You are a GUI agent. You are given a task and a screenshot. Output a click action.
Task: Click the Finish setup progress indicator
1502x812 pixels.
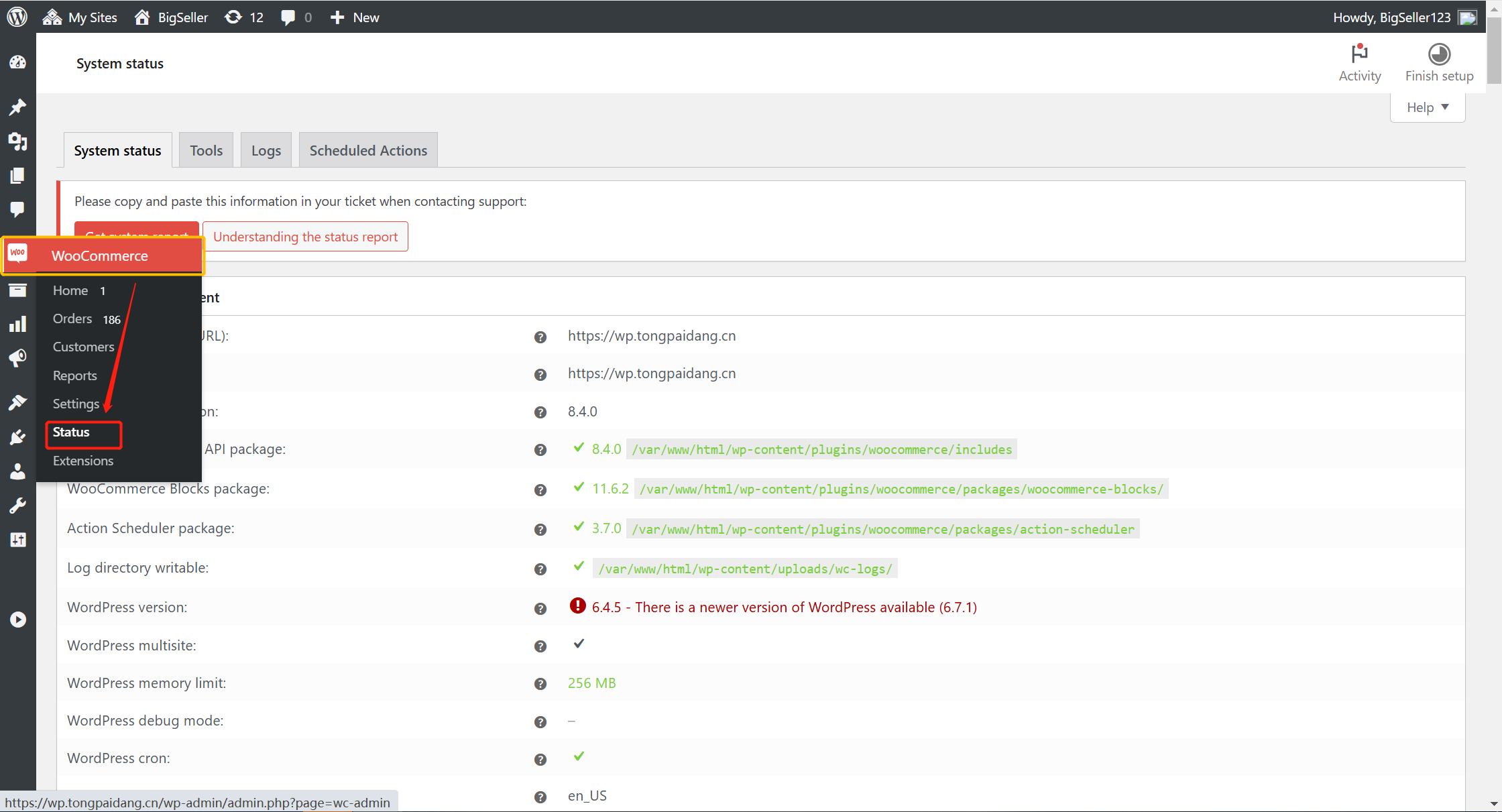tap(1439, 54)
